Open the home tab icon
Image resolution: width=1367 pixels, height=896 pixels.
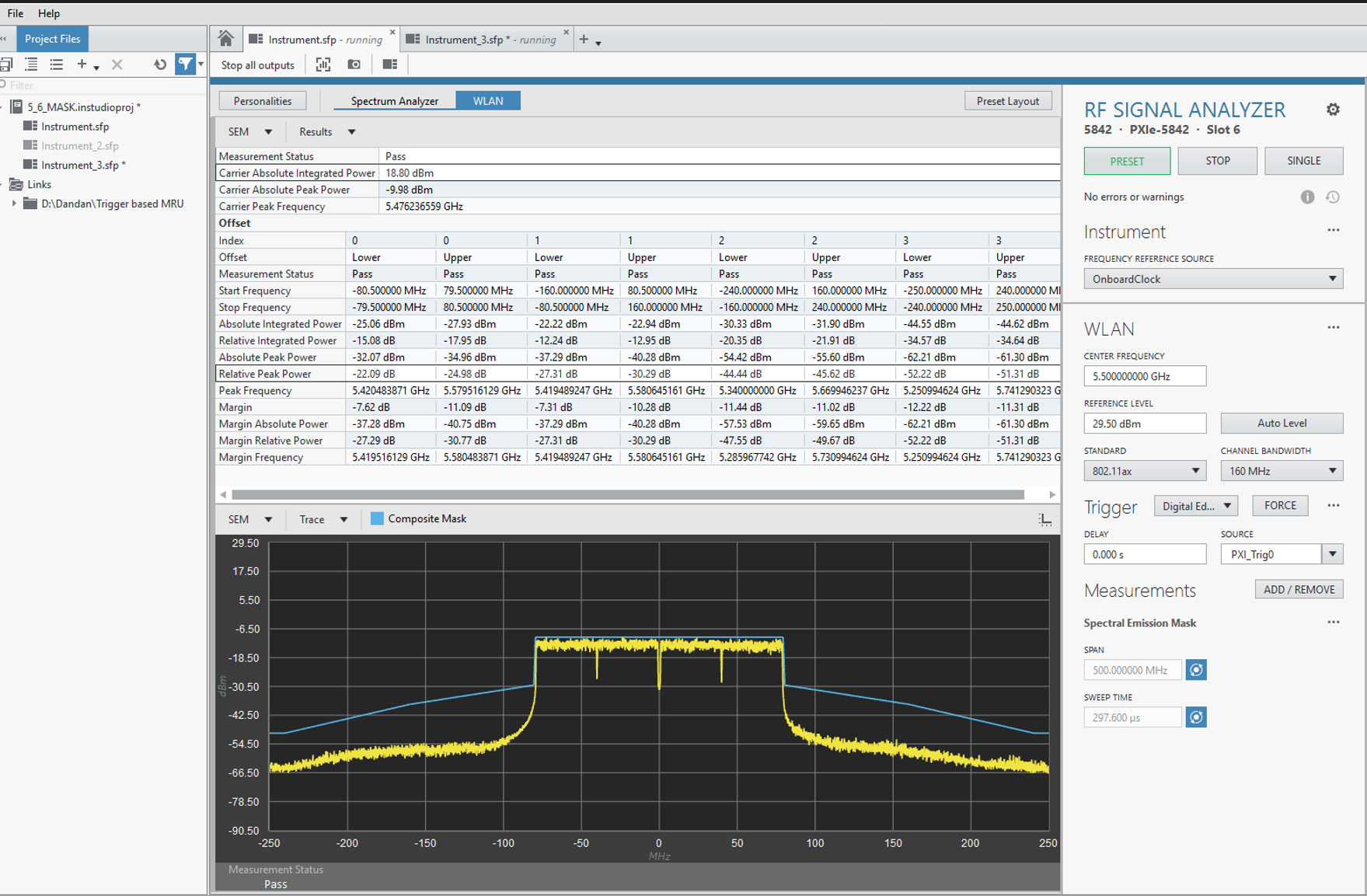[x=225, y=39]
